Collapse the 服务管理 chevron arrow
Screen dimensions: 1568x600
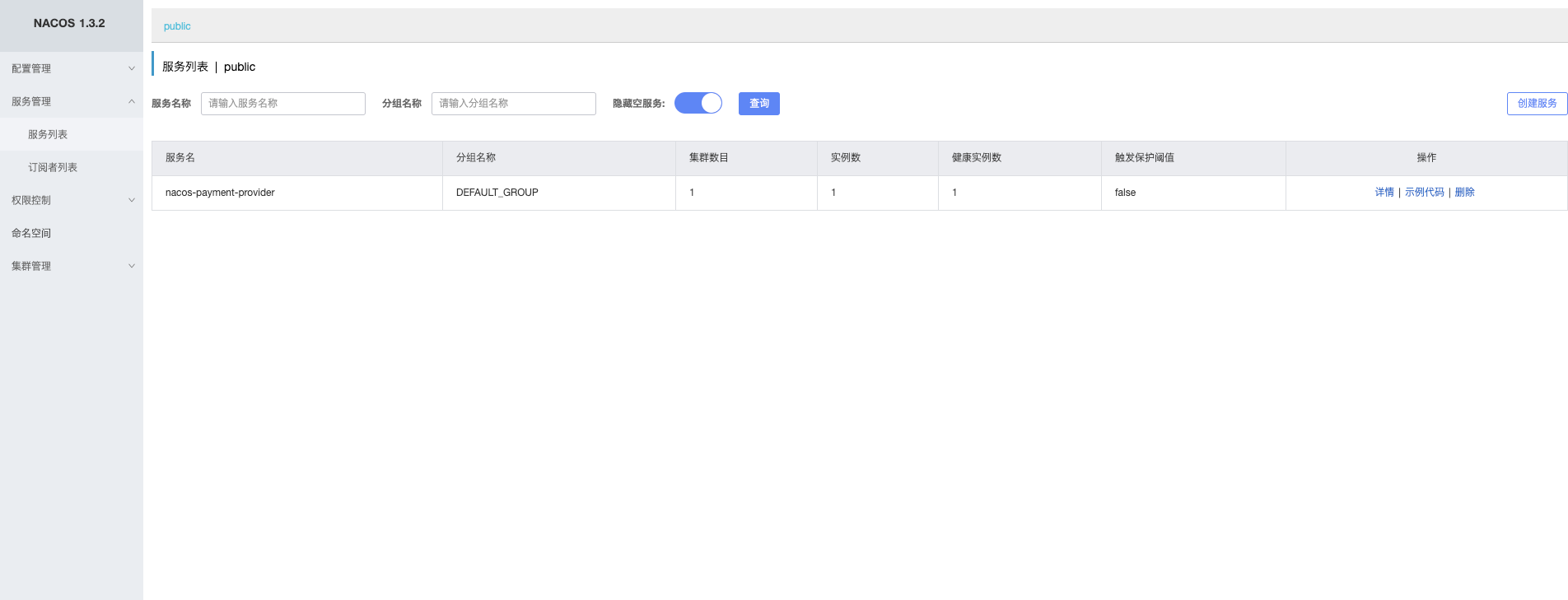click(131, 101)
